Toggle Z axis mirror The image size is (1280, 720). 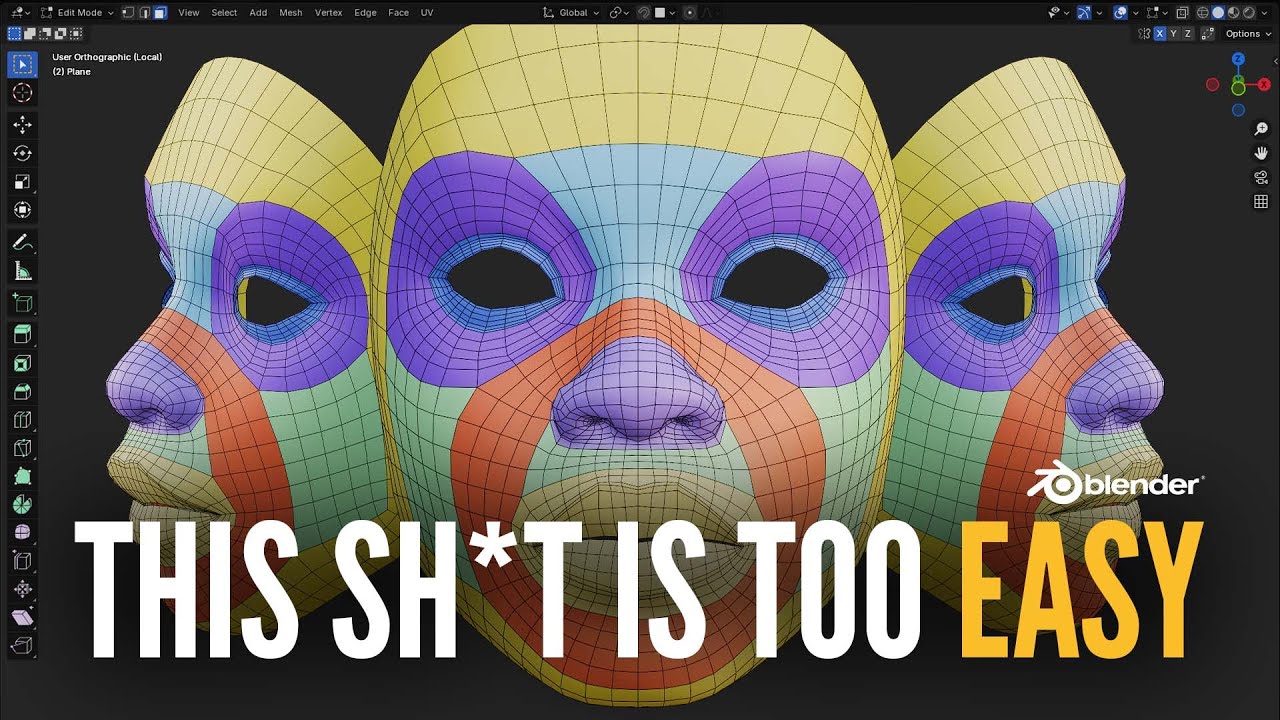[x=1188, y=34]
